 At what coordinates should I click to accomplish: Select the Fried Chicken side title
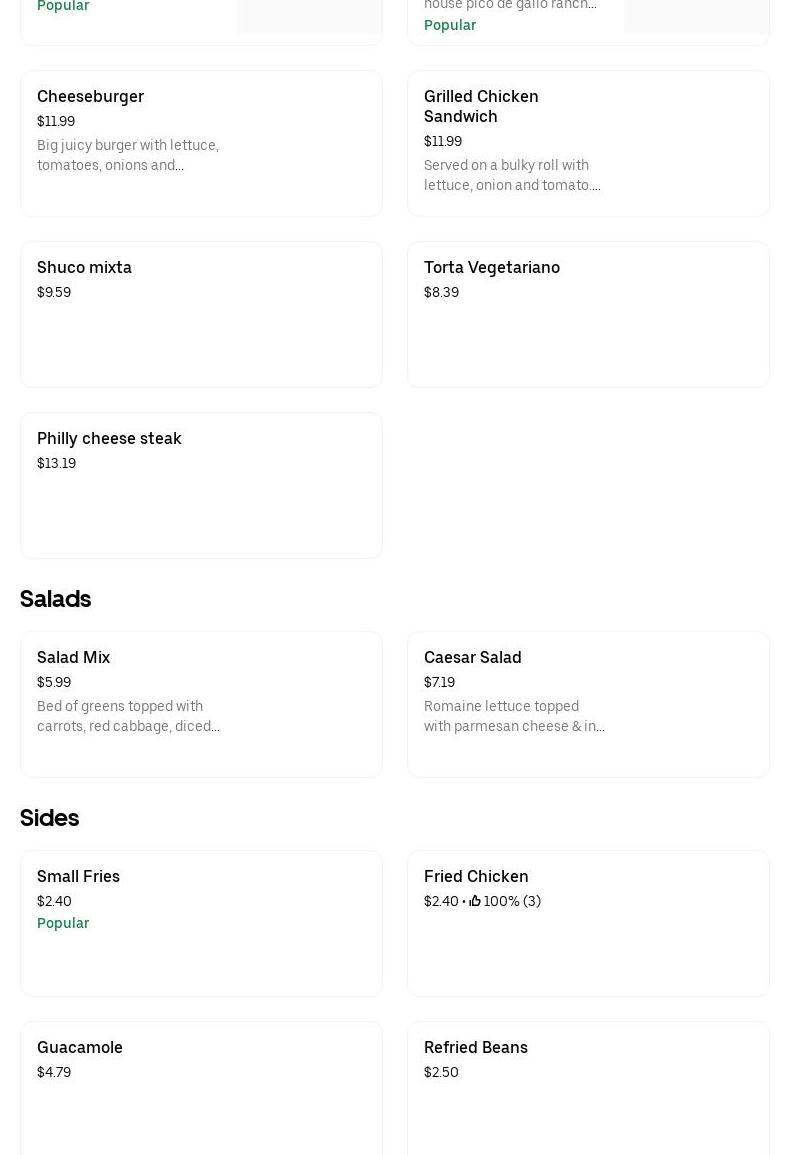point(476,876)
